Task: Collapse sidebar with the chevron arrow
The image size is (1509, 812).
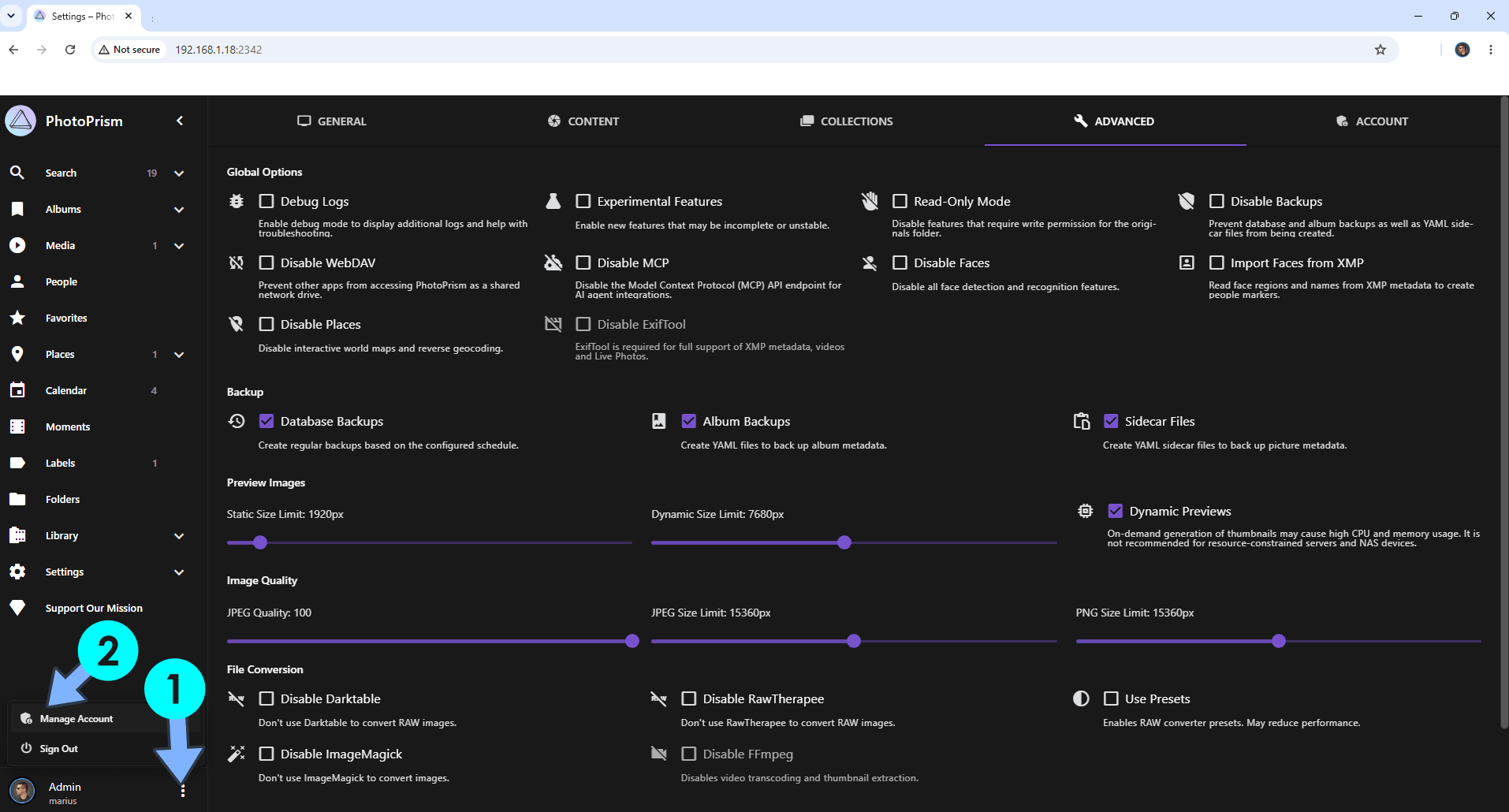Action: pyautogui.click(x=180, y=121)
